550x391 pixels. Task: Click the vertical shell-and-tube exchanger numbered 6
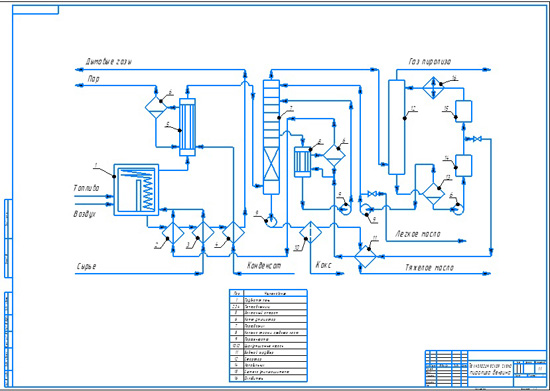click(187, 127)
